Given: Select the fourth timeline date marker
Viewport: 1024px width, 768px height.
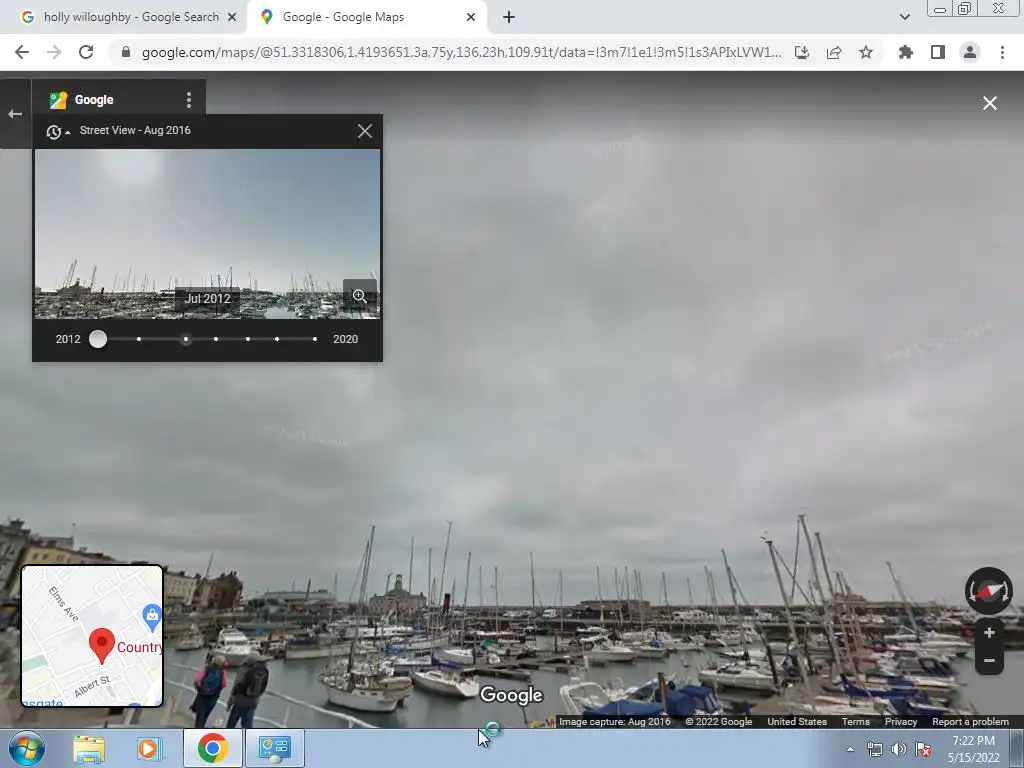Looking at the screenshot, I should [216, 339].
